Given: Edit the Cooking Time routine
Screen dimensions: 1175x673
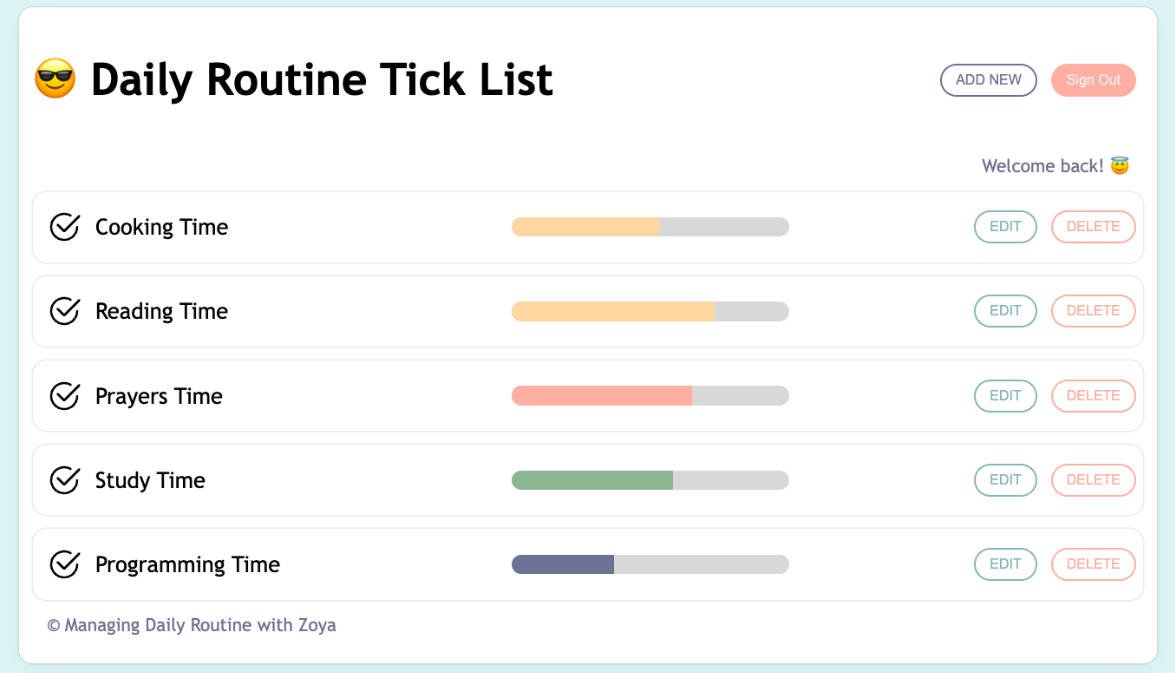Looking at the screenshot, I should pyautogui.click(x=1006, y=226).
